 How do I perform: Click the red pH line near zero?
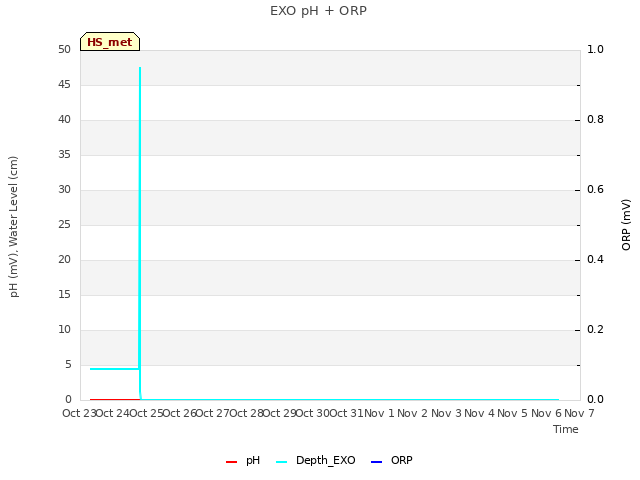click(x=115, y=399)
